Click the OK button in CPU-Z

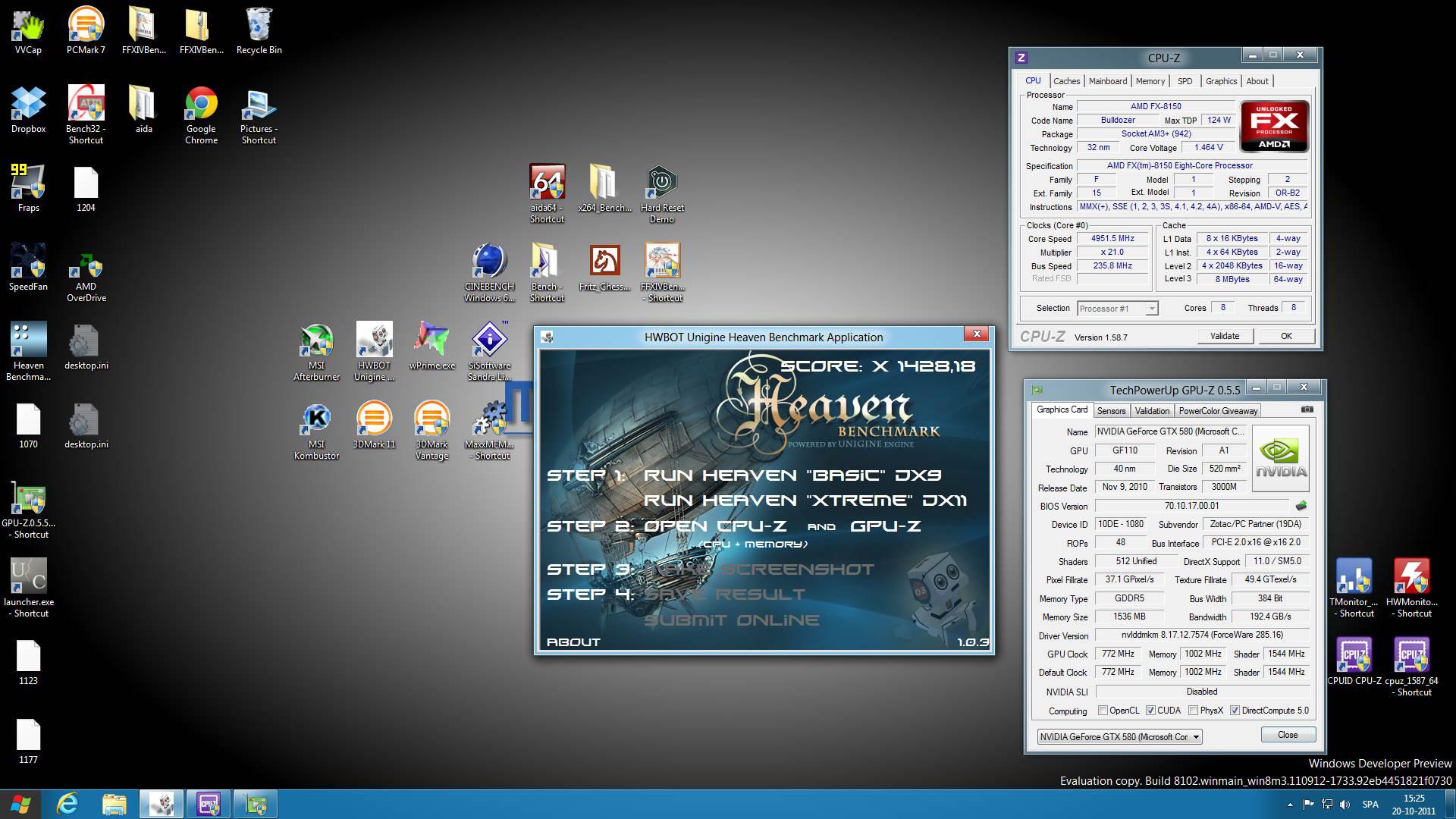[x=1286, y=336]
